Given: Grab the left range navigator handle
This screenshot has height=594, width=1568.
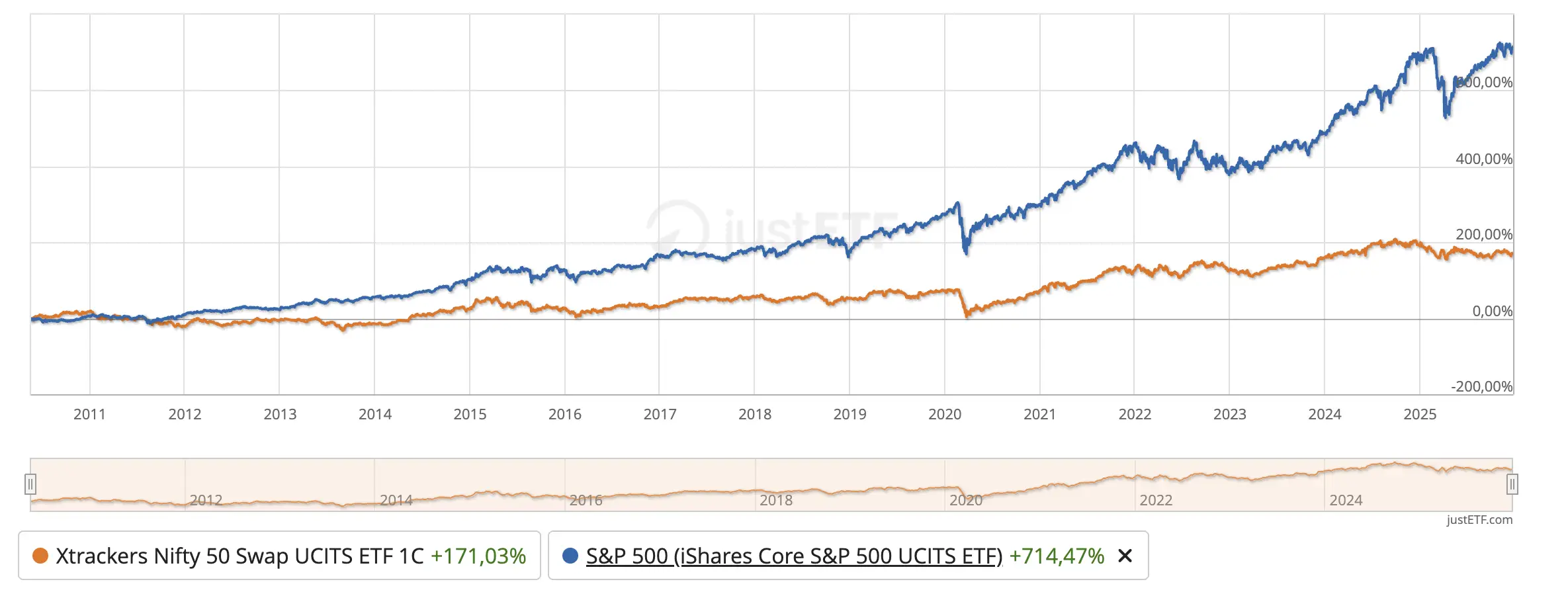Looking at the screenshot, I should [30, 485].
